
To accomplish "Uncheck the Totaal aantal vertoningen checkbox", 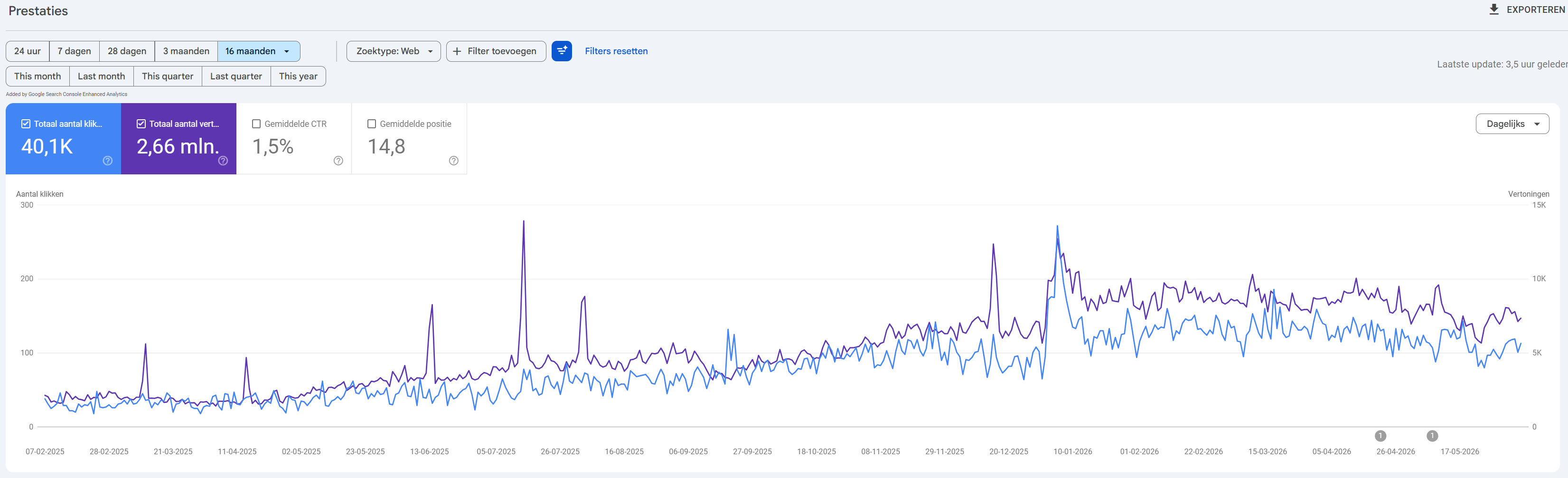I will pos(141,124).
